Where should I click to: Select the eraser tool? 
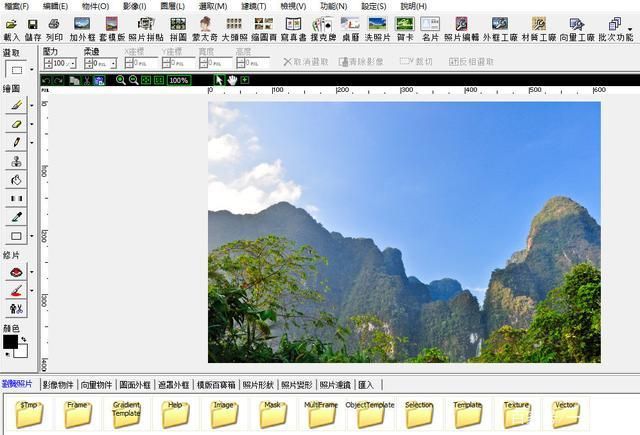click(16, 124)
